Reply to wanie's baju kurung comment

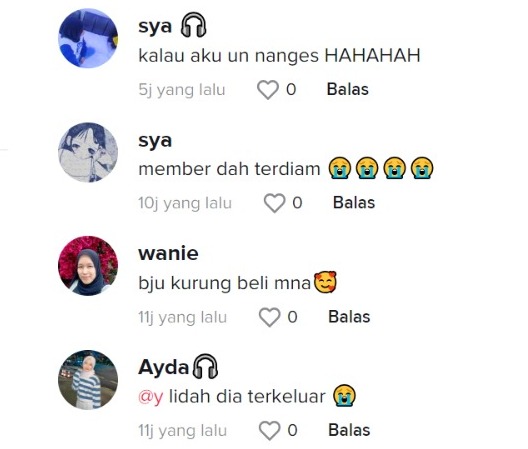[x=349, y=317]
